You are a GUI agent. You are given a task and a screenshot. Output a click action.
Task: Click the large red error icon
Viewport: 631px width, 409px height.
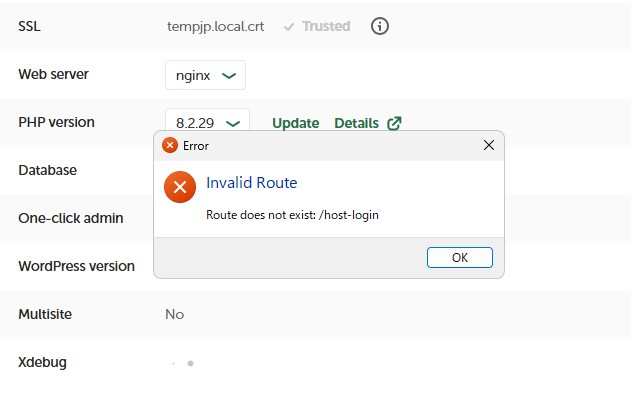[180, 187]
